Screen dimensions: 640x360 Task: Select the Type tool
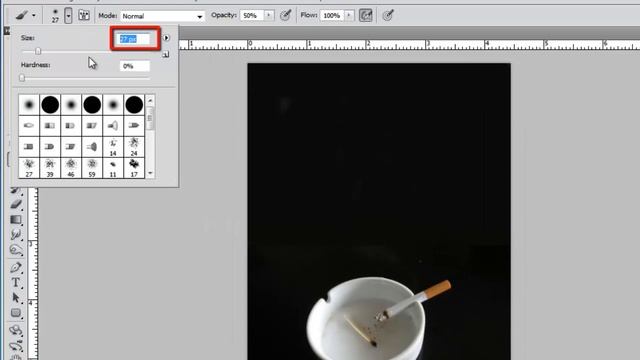(x=16, y=282)
